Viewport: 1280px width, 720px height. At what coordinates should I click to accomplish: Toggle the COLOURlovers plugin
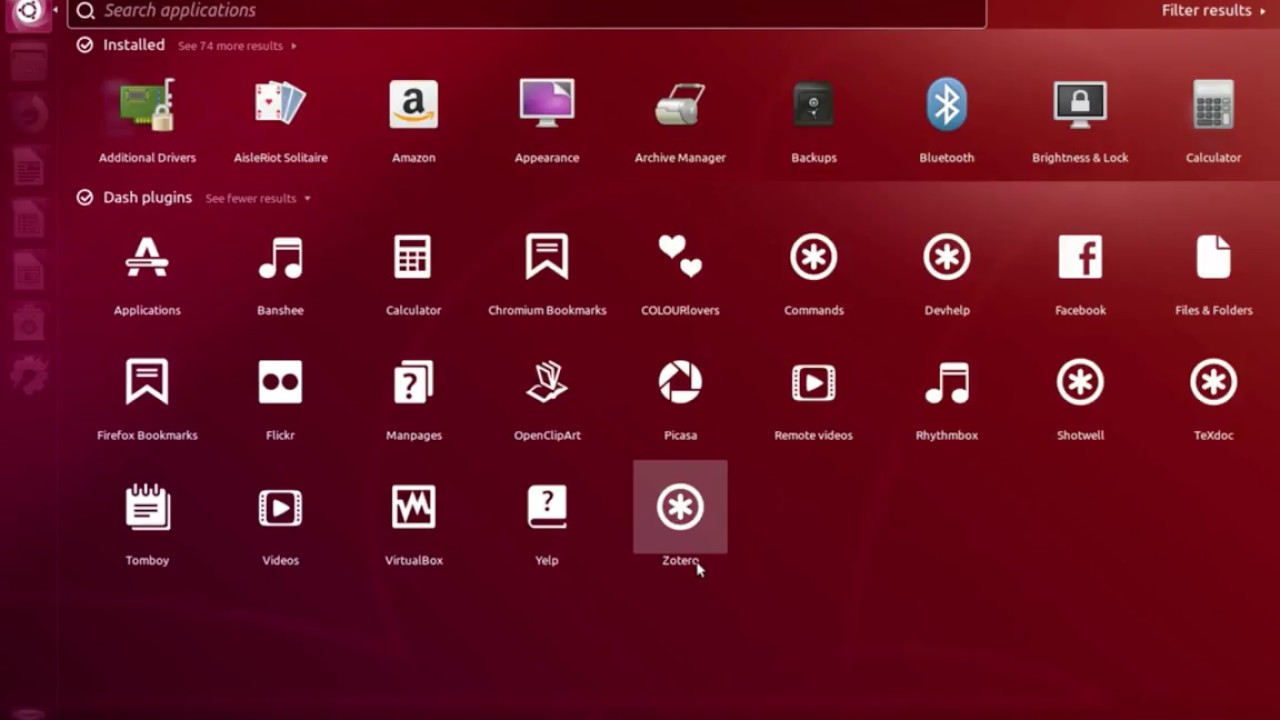pos(680,257)
